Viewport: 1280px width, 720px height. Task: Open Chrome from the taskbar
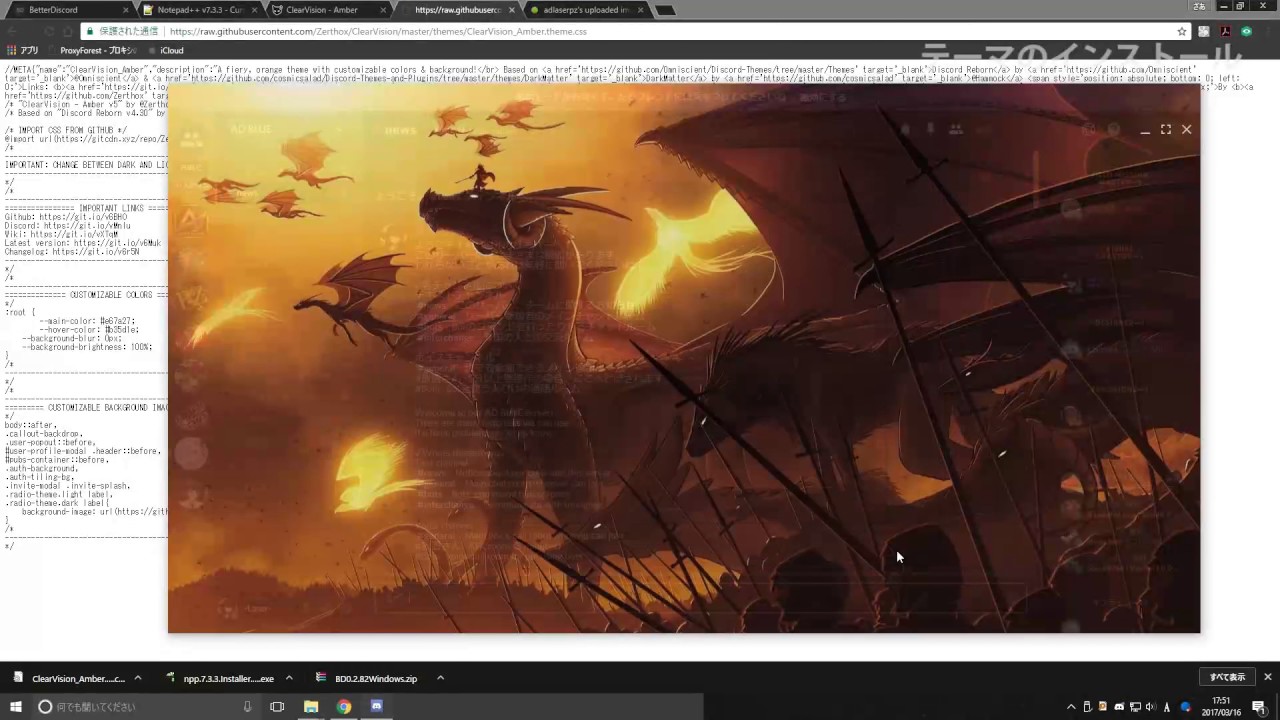(x=344, y=706)
